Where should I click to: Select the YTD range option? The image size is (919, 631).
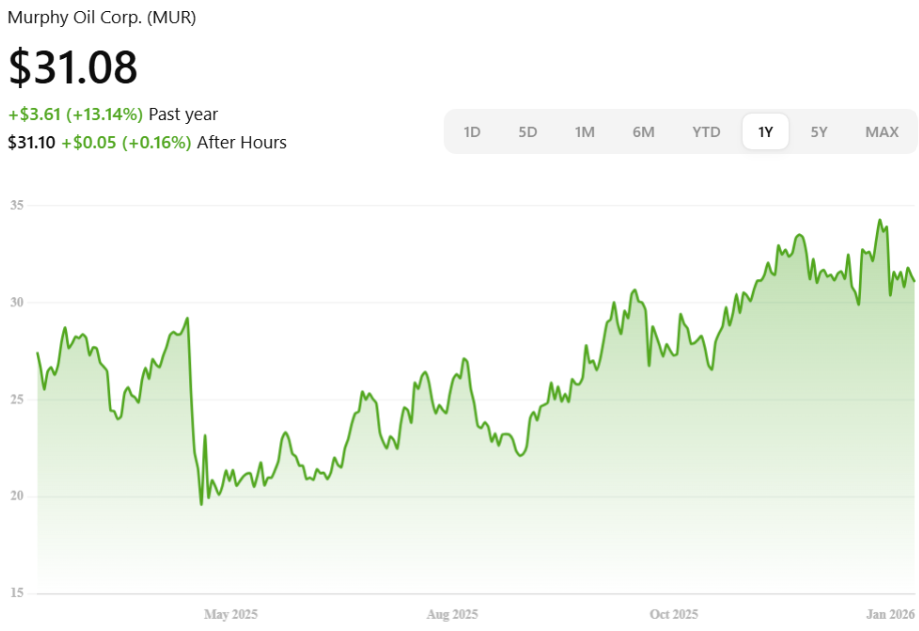click(x=706, y=132)
